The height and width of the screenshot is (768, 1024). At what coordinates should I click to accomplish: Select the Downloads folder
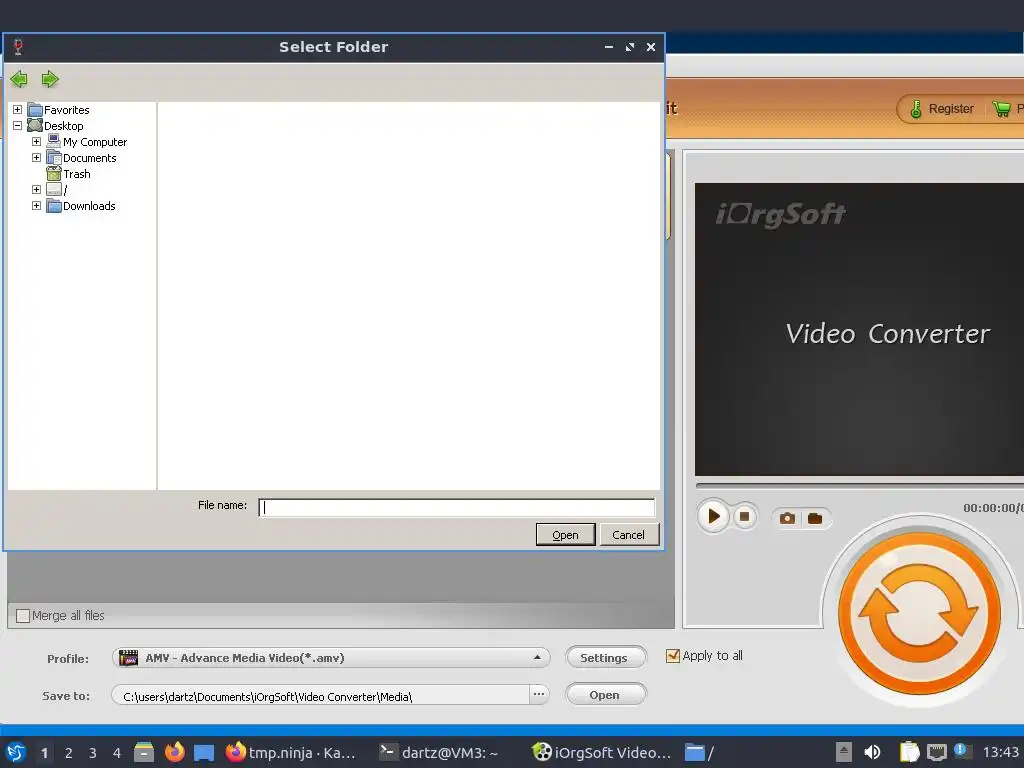[89, 206]
